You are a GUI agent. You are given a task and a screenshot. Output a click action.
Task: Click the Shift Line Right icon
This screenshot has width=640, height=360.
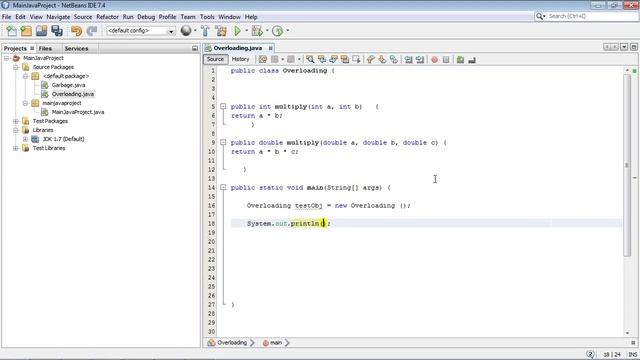pyautogui.click(x=420, y=60)
